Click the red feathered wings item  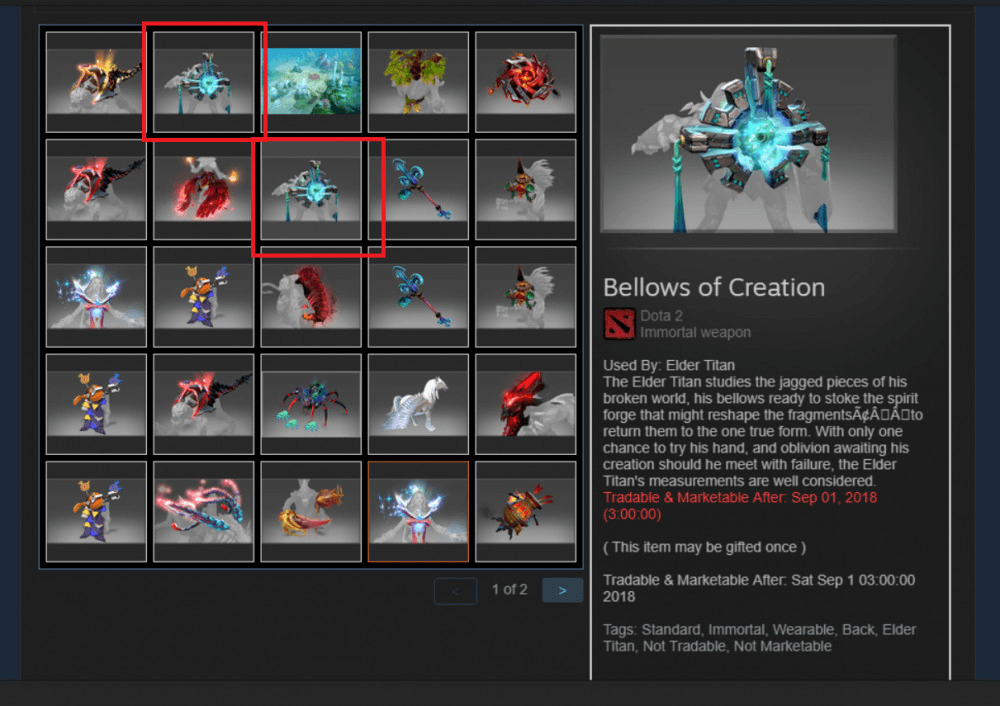[203, 189]
